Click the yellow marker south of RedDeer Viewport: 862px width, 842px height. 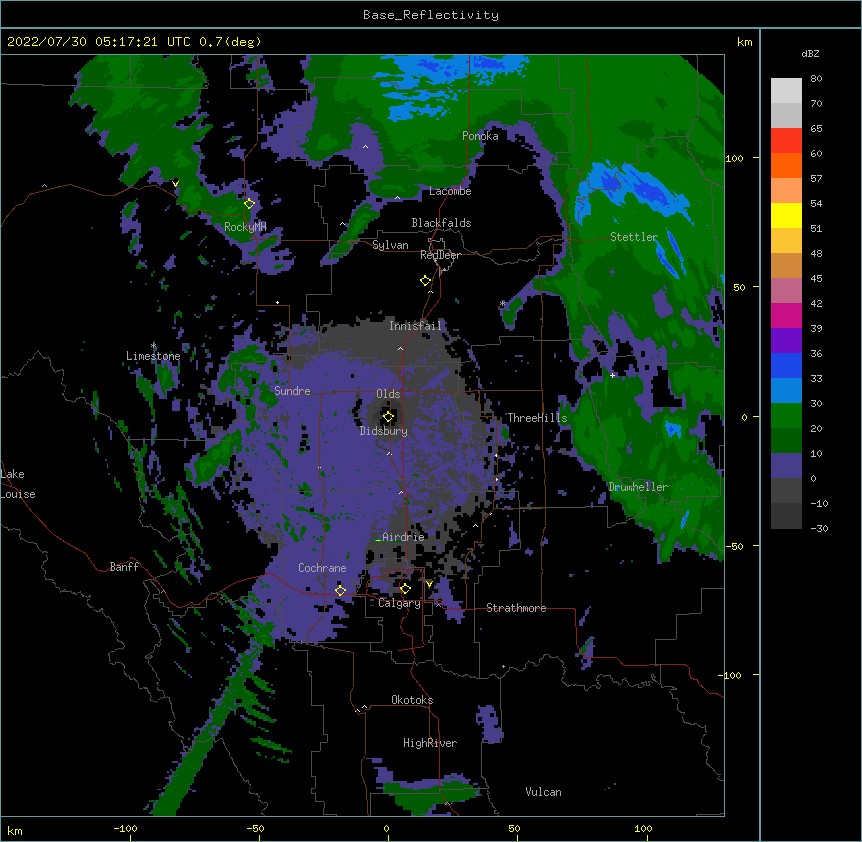425,281
